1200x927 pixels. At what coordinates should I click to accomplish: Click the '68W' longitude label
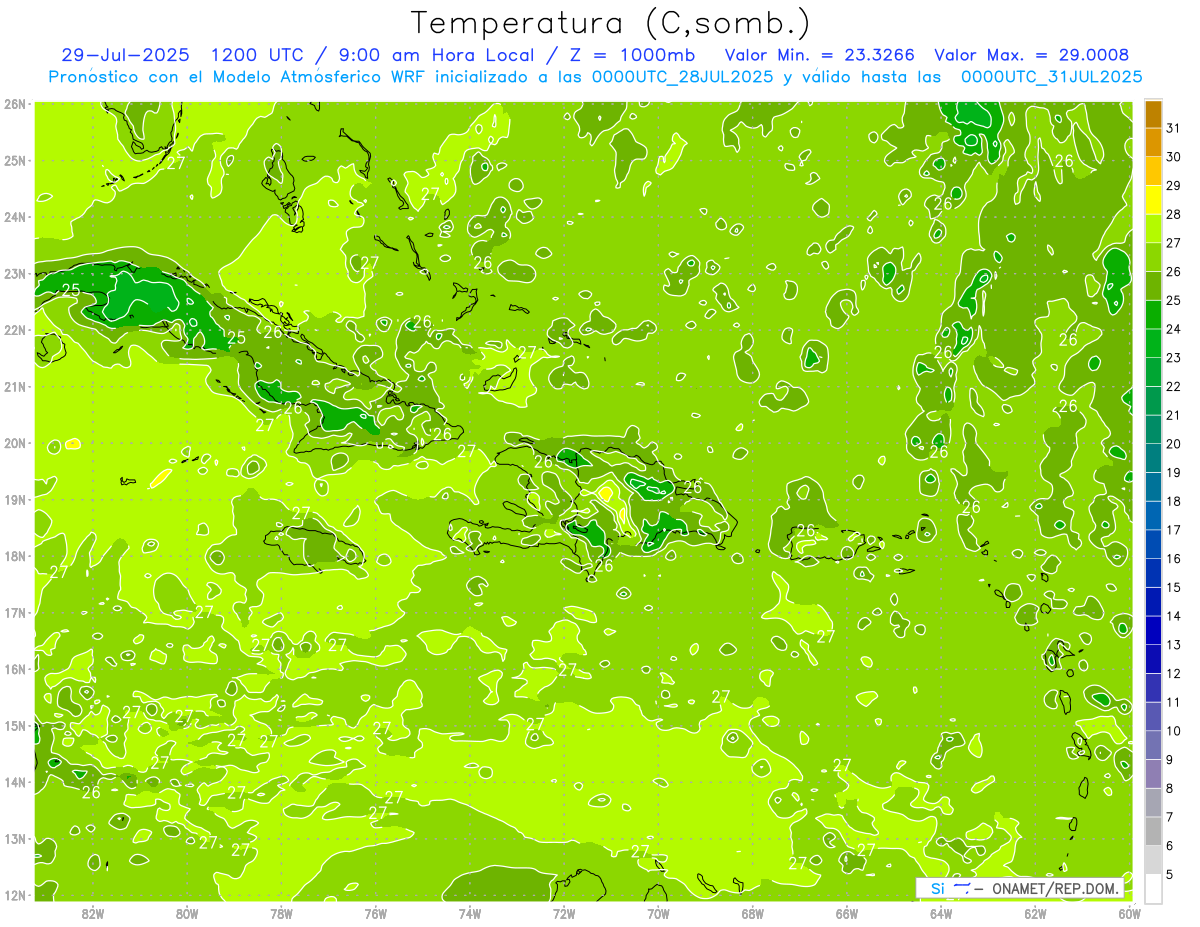(753, 913)
